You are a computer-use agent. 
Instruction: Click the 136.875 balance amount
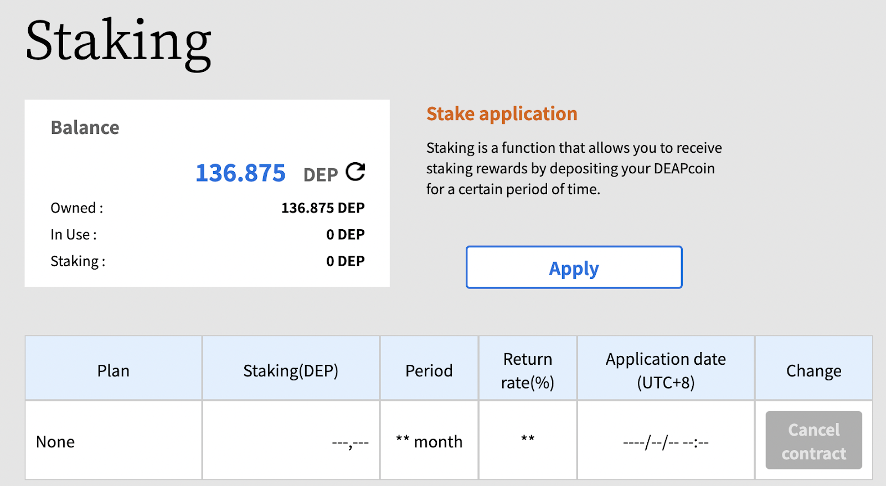[240, 173]
